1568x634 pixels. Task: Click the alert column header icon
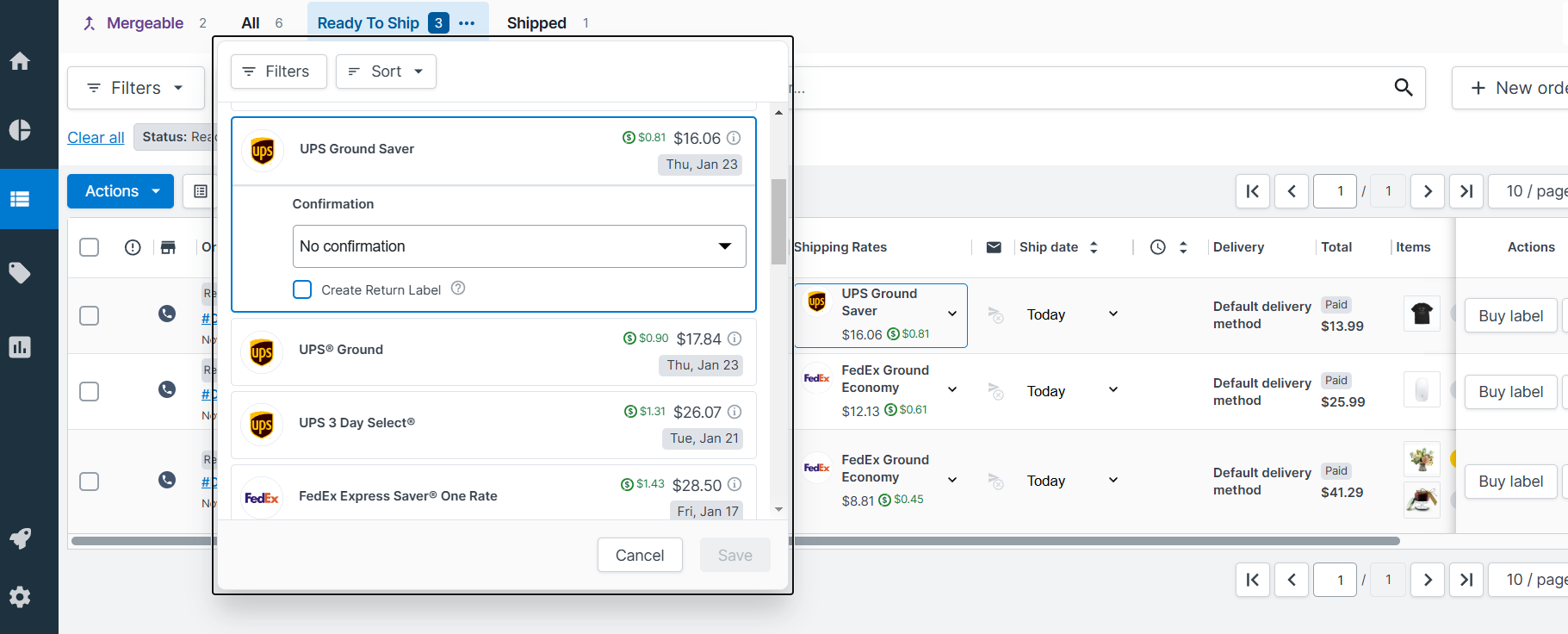point(133,247)
